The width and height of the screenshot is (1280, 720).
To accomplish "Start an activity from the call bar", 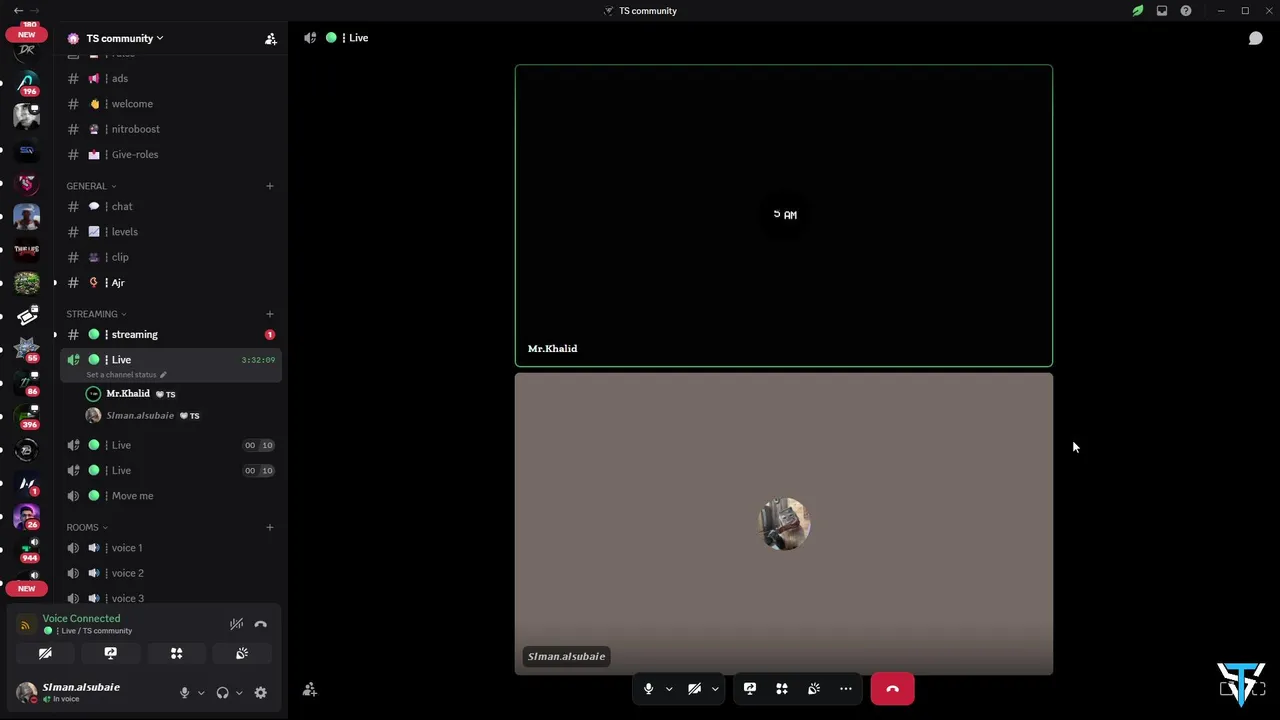I will 782,688.
